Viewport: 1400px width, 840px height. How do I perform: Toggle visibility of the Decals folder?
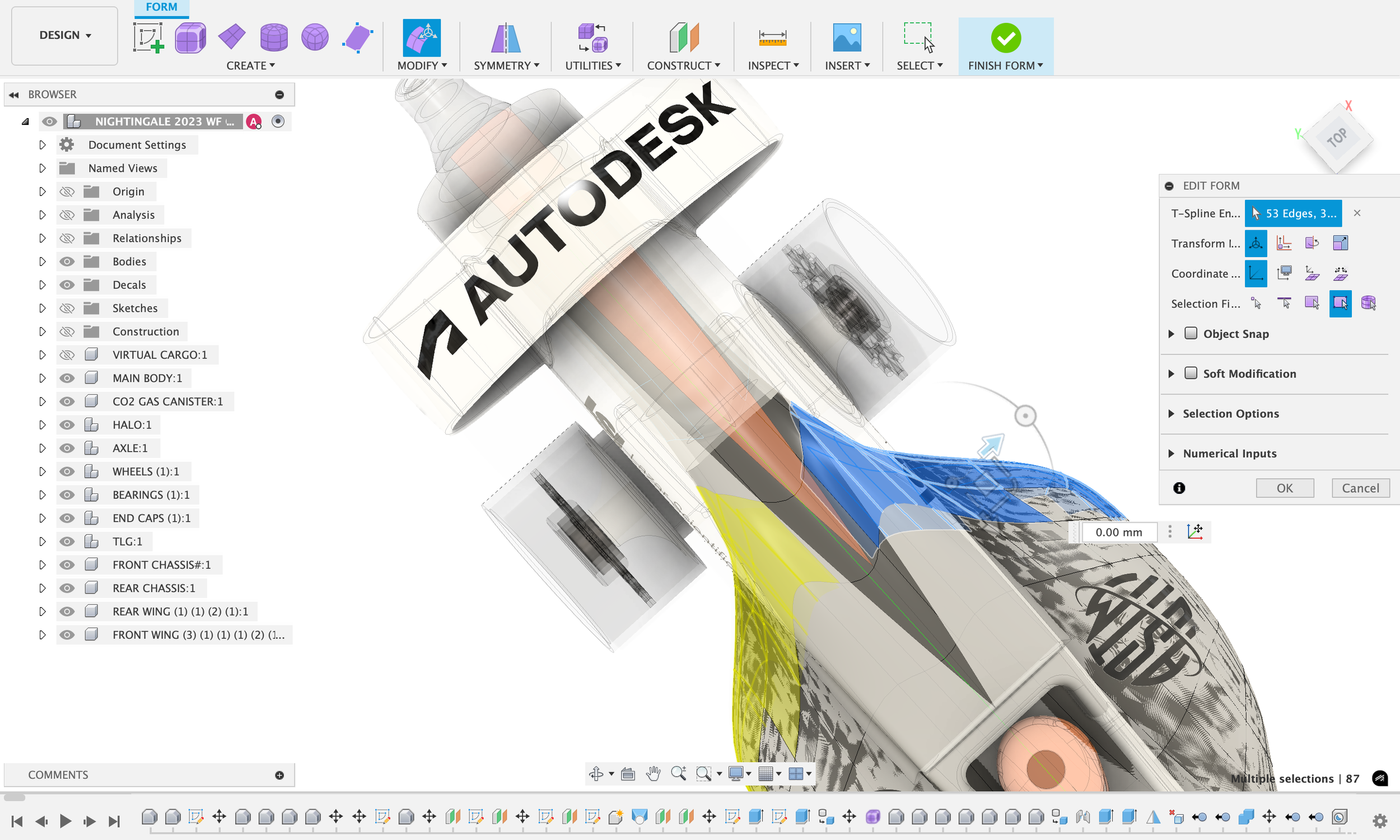pos(67,284)
